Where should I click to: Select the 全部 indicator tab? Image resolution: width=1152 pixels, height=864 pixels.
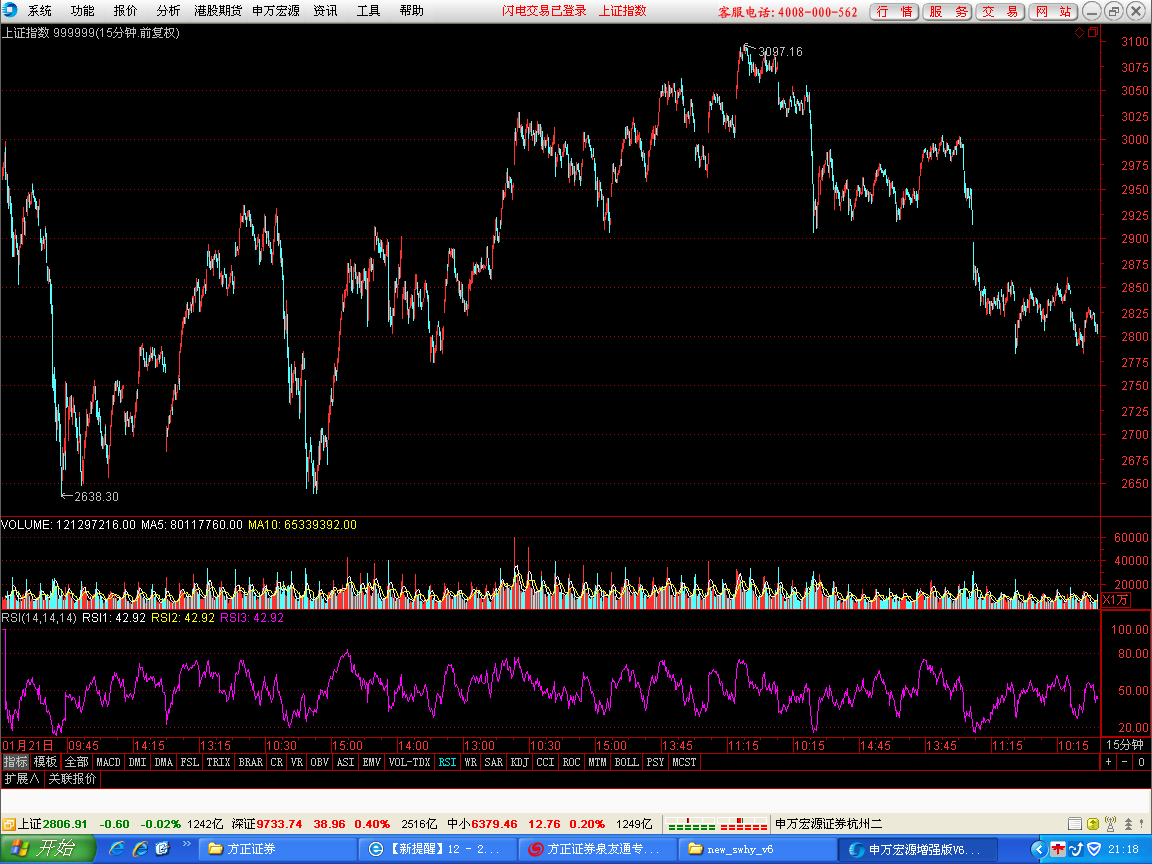[76, 762]
